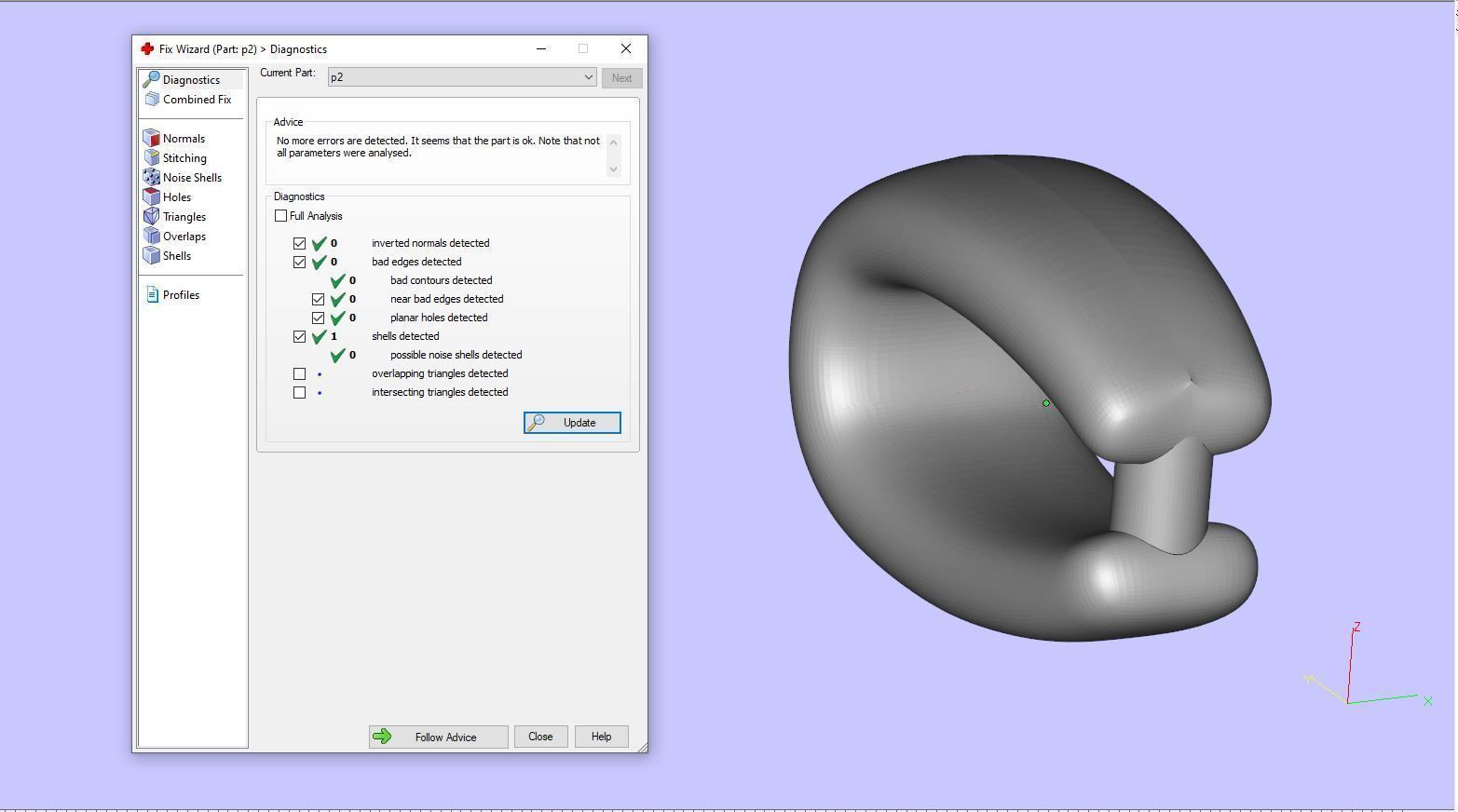
Task: Click the red cross Fix Wizard icon
Action: tap(147, 49)
